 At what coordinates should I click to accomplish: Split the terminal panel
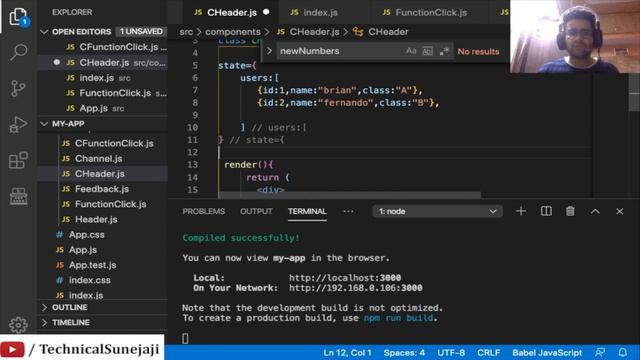[x=546, y=211]
